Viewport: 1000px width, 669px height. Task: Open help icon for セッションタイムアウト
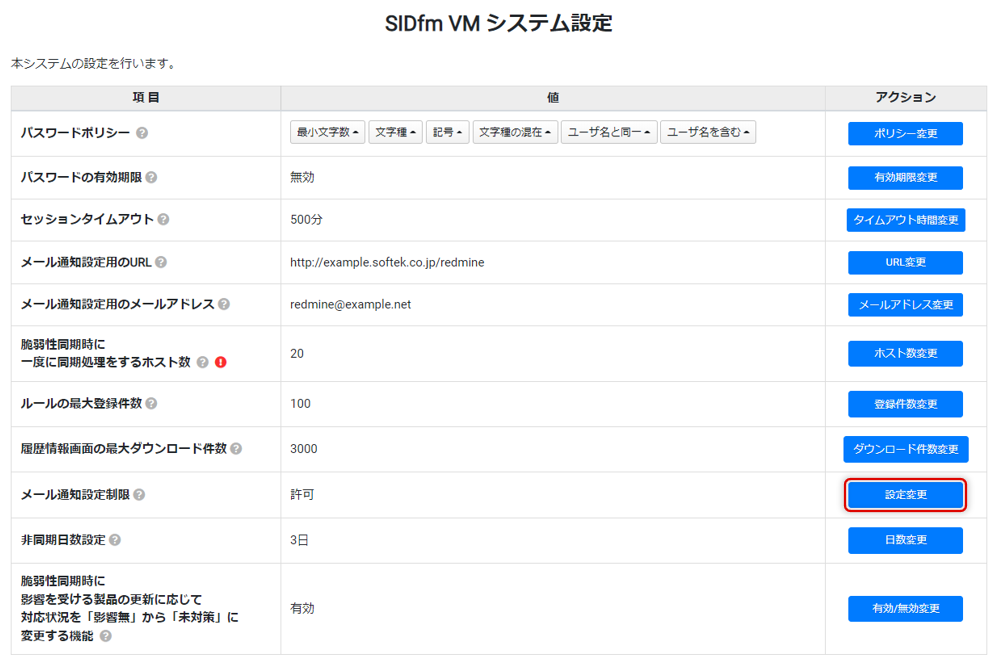(163, 219)
